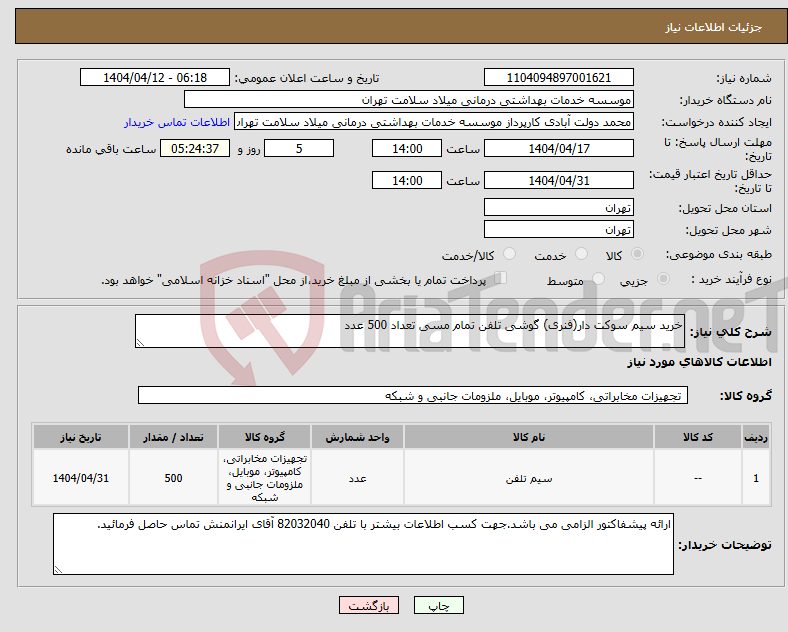Click the response deadline date 1404/04/17

[x=558, y=148]
